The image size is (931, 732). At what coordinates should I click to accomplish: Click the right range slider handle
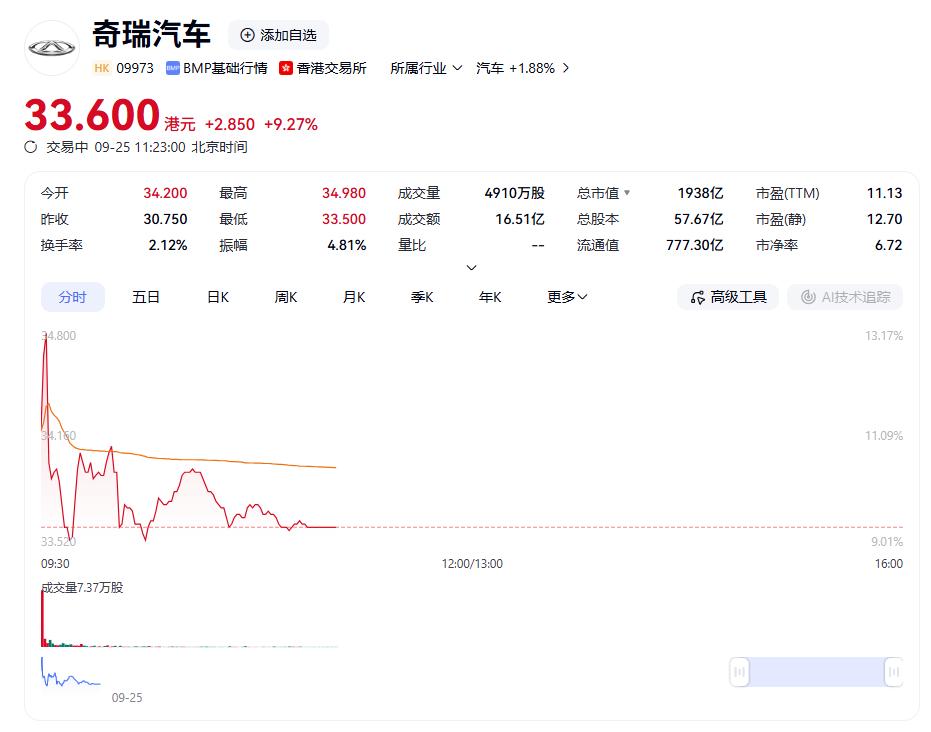pos(893,672)
